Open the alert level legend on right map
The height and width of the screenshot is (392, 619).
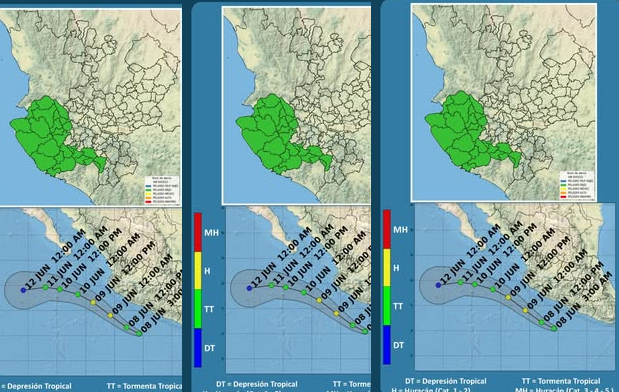click(577, 185)
